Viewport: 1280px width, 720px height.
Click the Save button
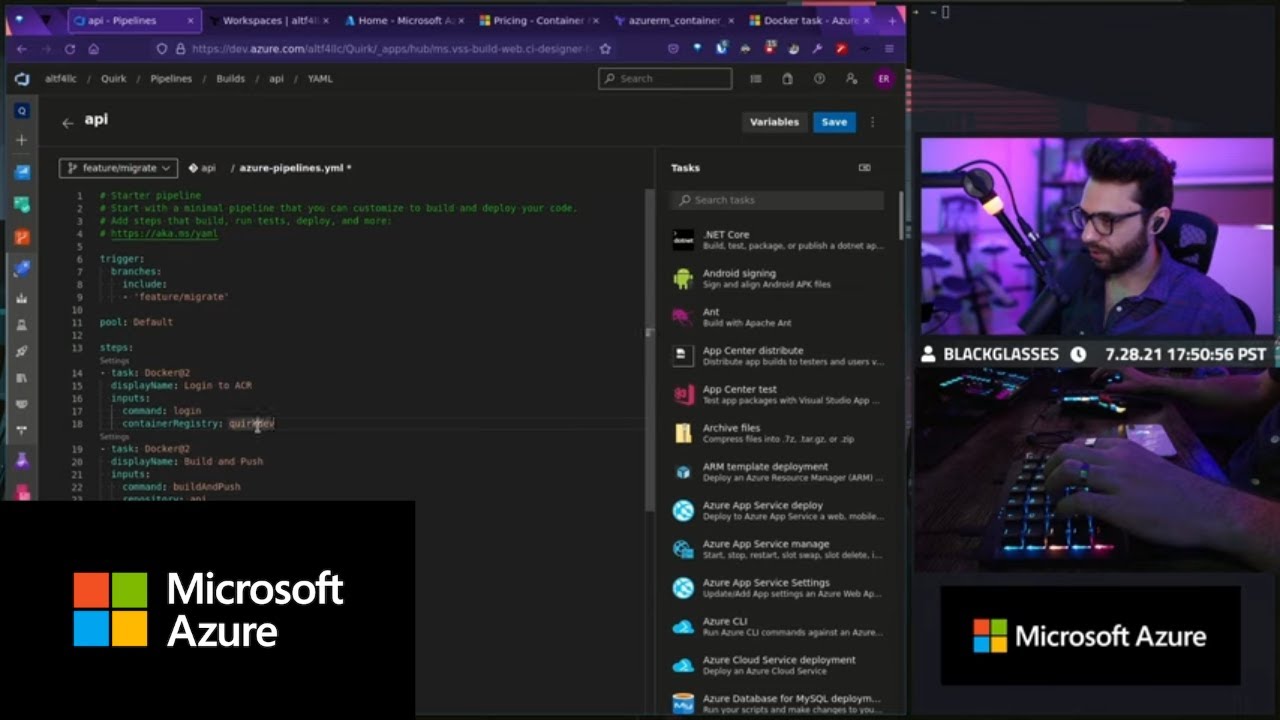point(834,122)
